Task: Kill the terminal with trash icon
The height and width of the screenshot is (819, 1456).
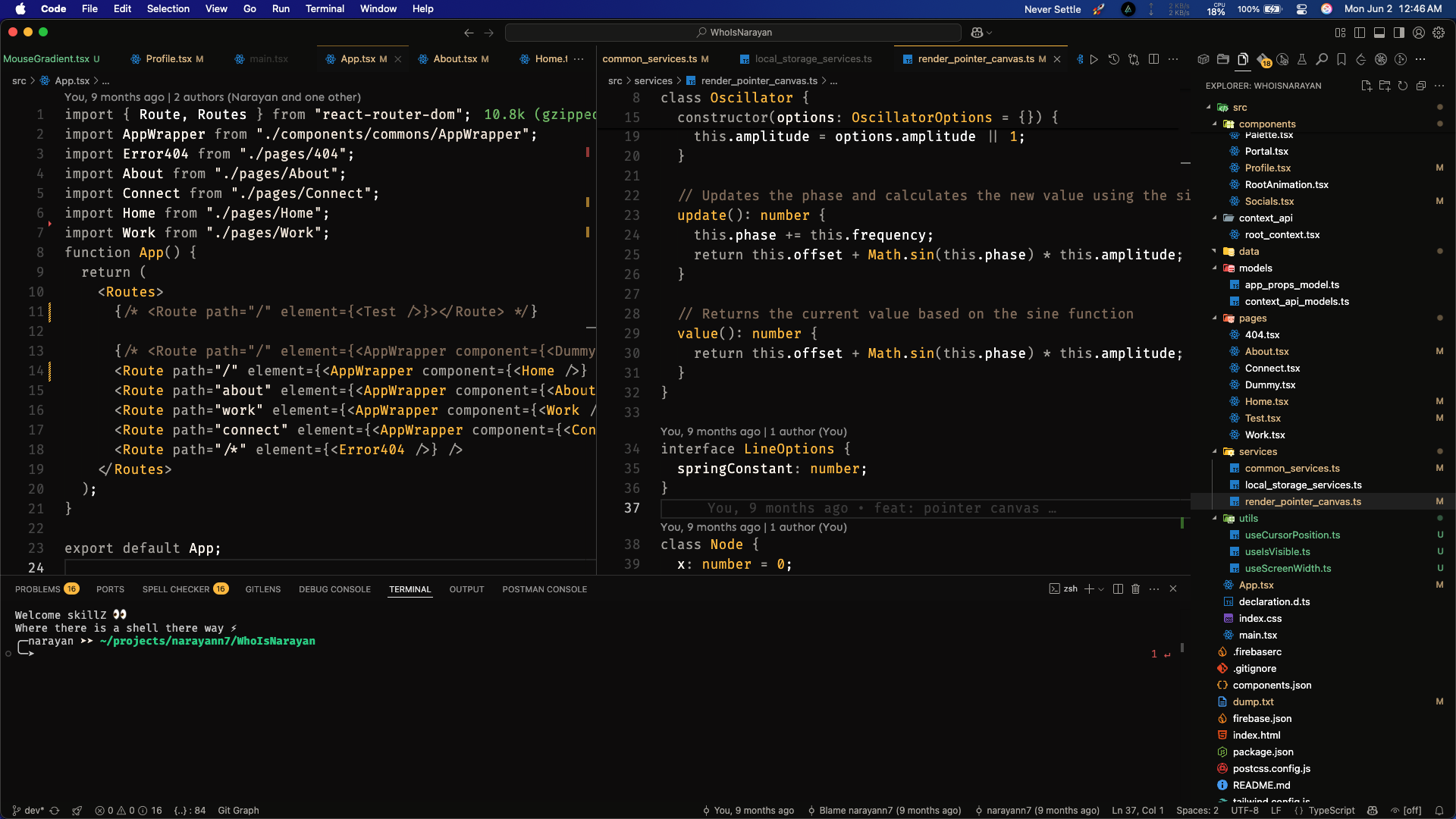Action: click(1135, 589)
